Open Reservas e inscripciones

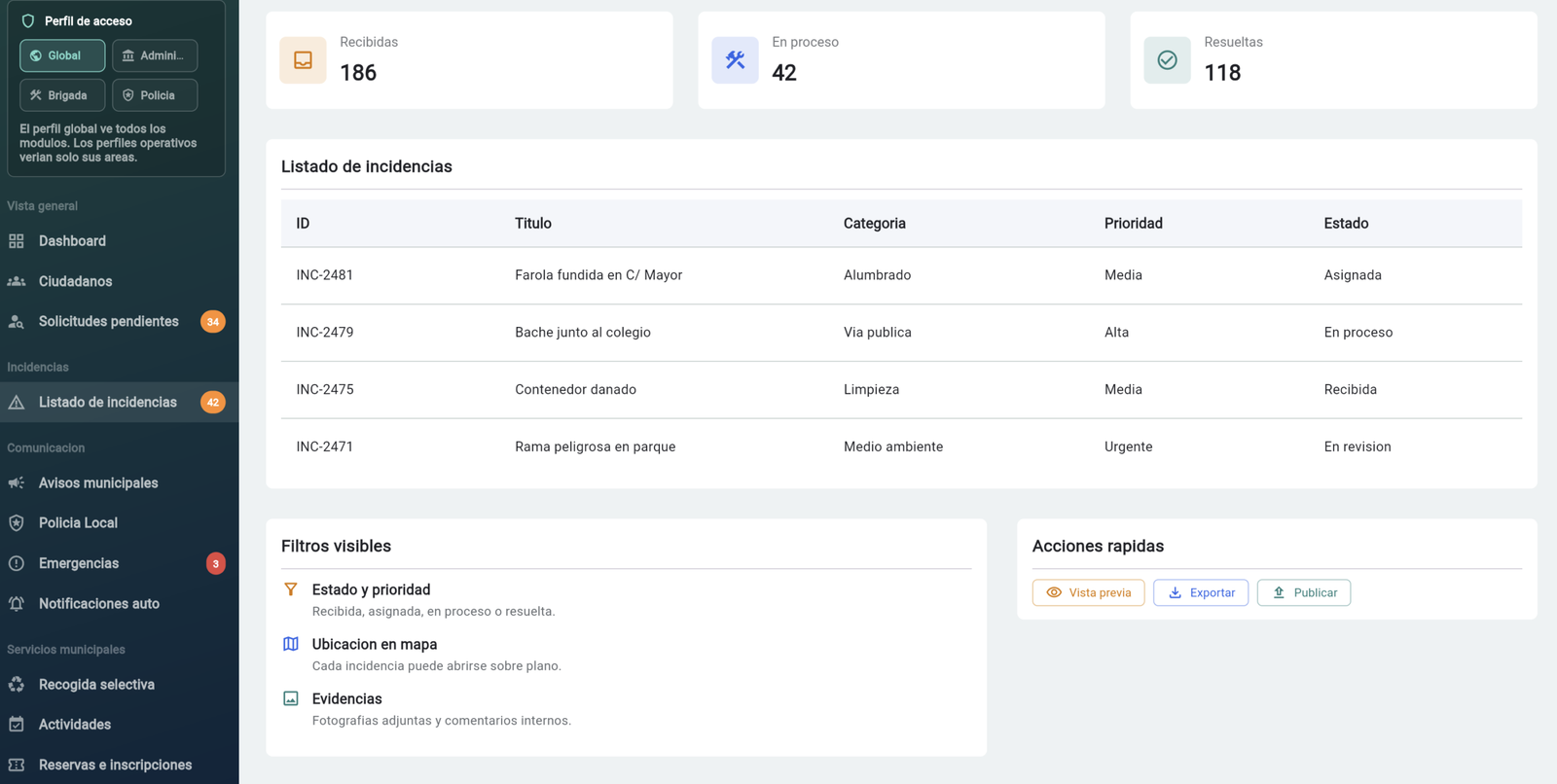coord(119,765)
